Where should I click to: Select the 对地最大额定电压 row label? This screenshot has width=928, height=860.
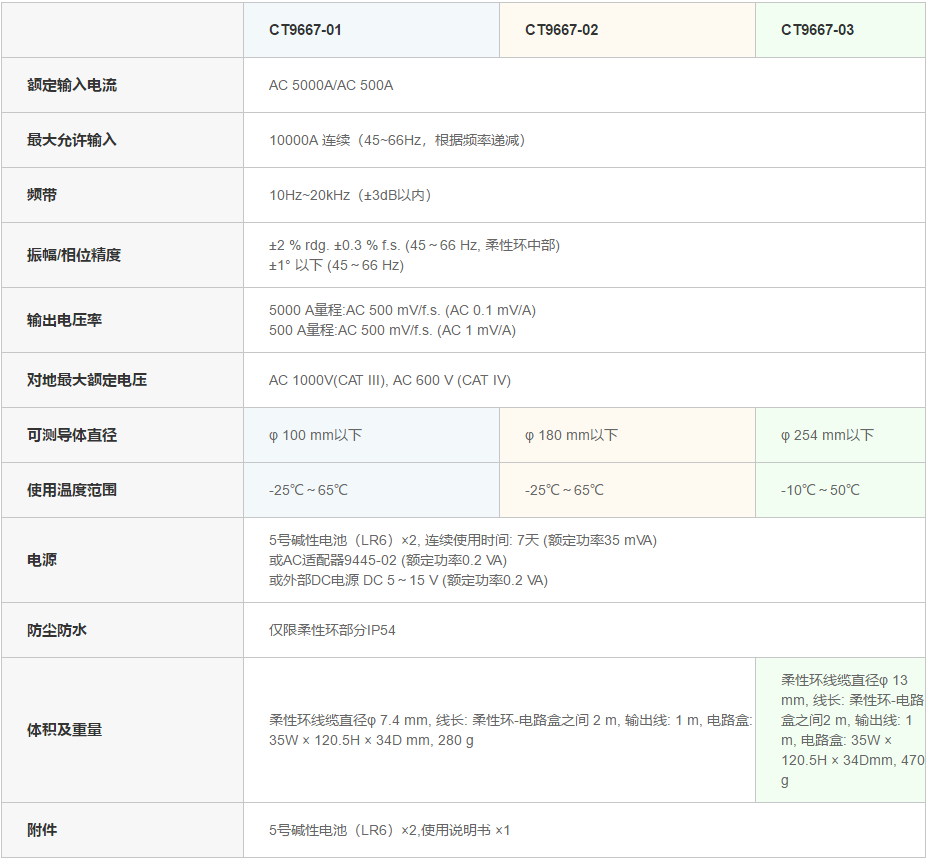point(87,380)
